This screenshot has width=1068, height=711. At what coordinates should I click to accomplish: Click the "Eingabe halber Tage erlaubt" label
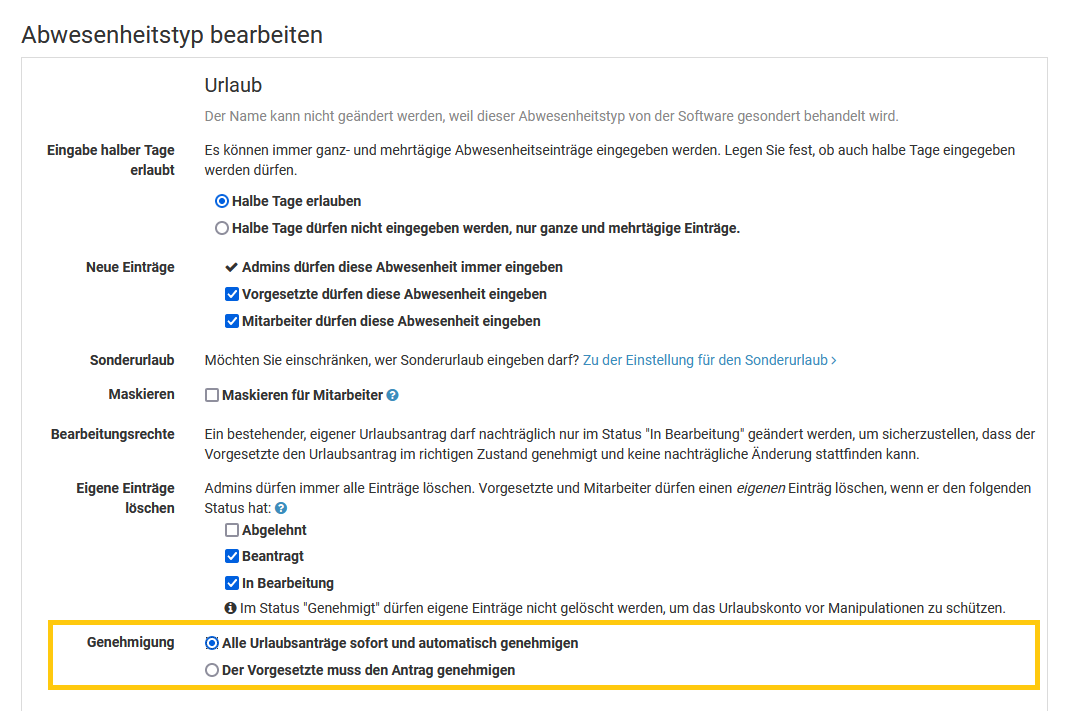(111, 160)
